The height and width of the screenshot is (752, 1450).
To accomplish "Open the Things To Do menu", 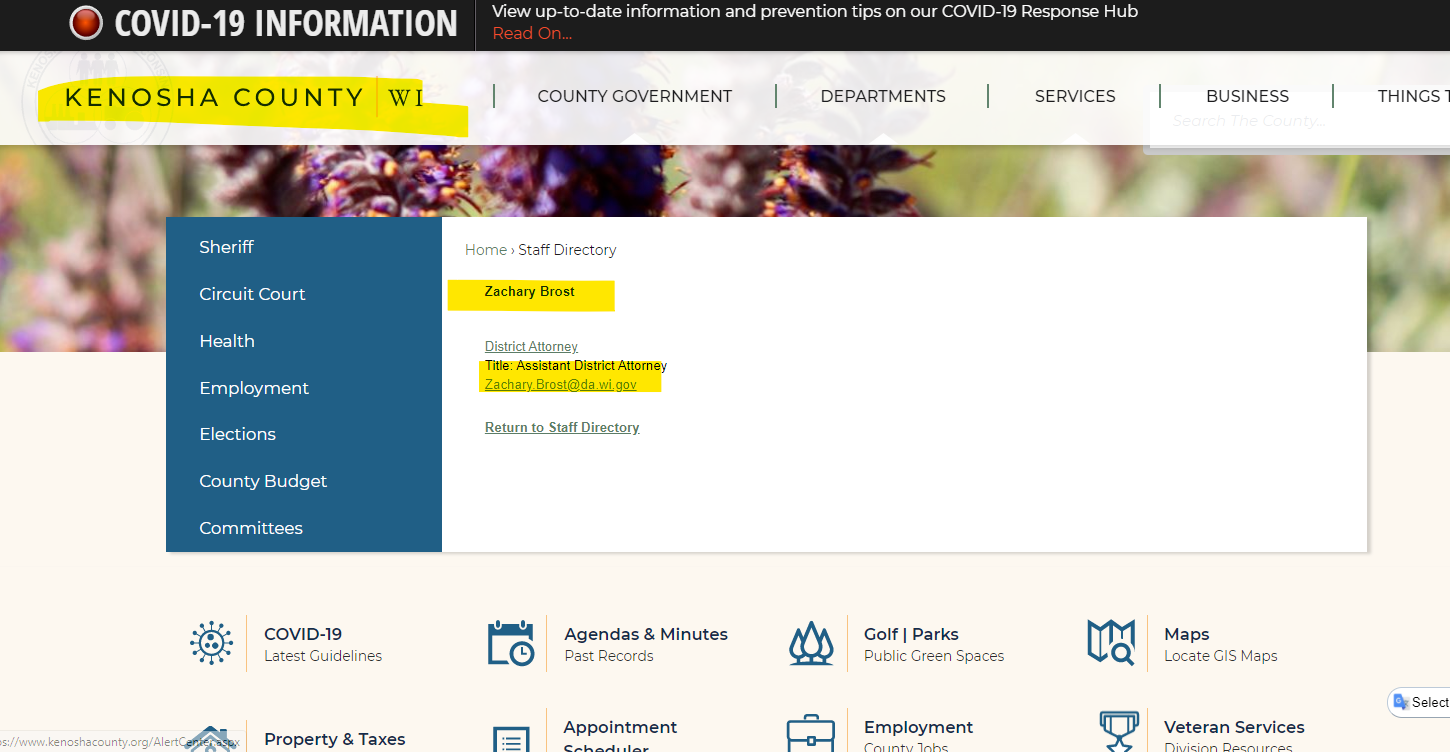I will coord(1413,96).
